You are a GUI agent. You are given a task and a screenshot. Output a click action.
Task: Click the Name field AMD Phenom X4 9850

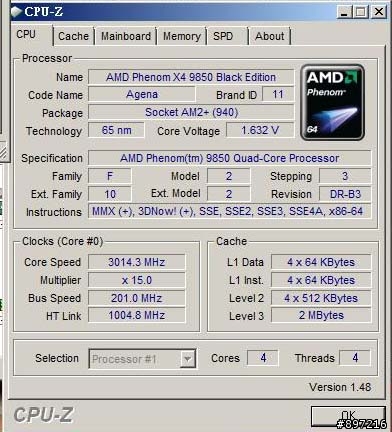191,77
